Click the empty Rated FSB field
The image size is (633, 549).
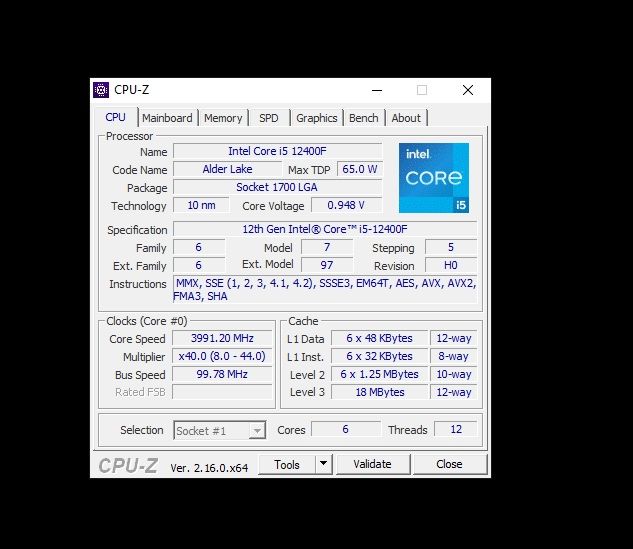click(222, 392)
